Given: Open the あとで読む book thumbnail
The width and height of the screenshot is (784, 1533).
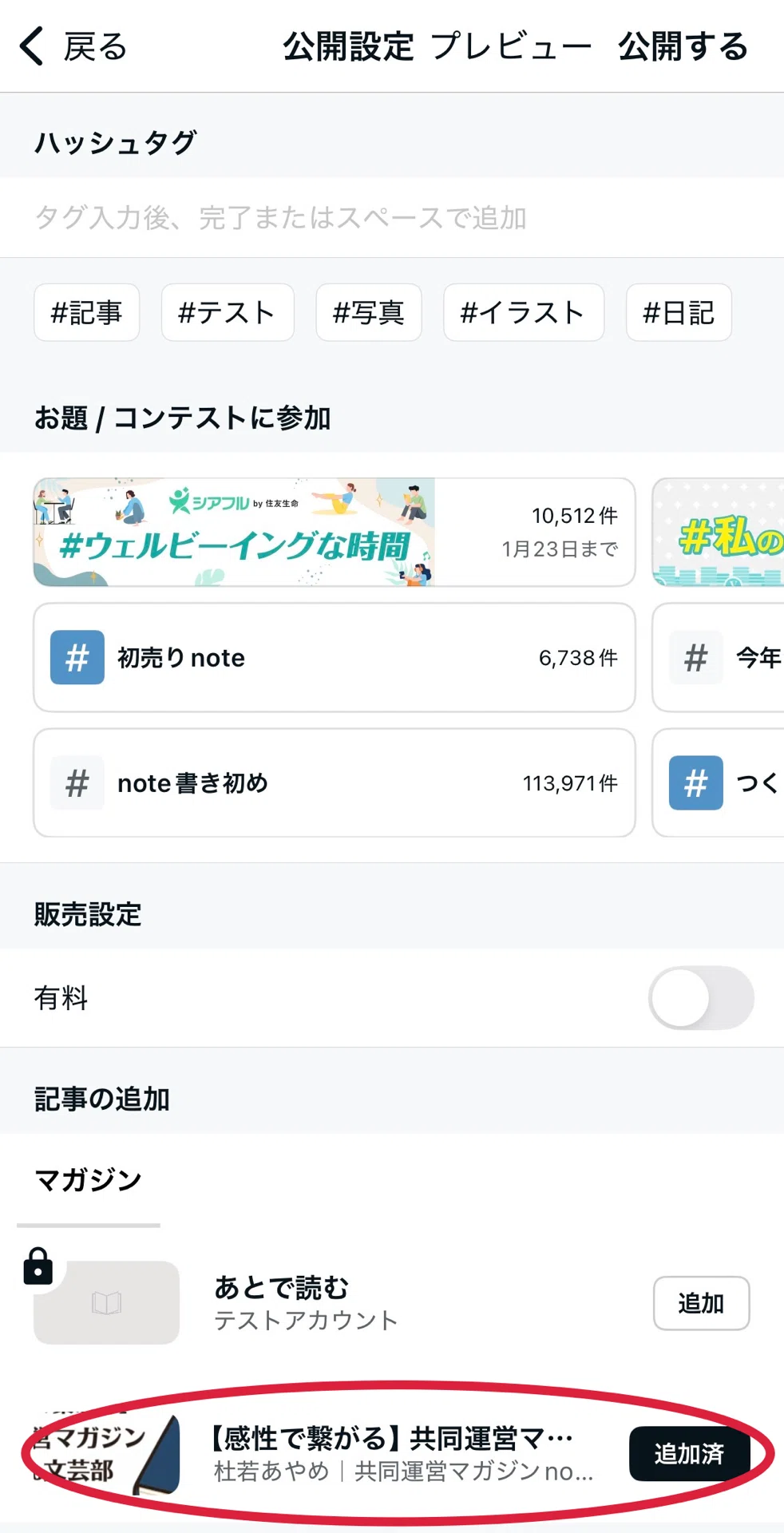Looking at the screenshot, I should click(106, 1302).
